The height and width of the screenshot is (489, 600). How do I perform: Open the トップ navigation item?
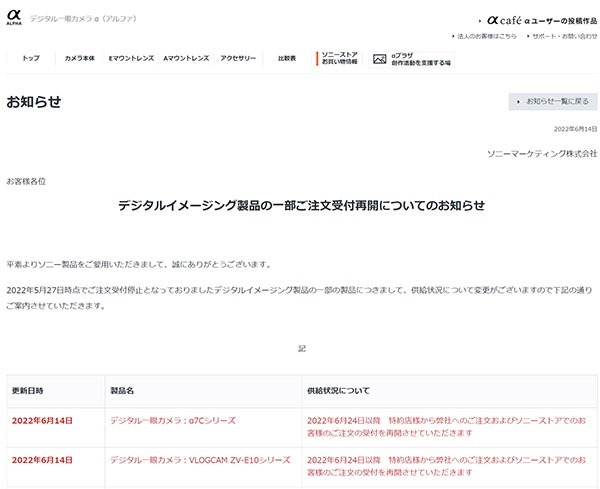pyautogui.click(x=31, y=59)
